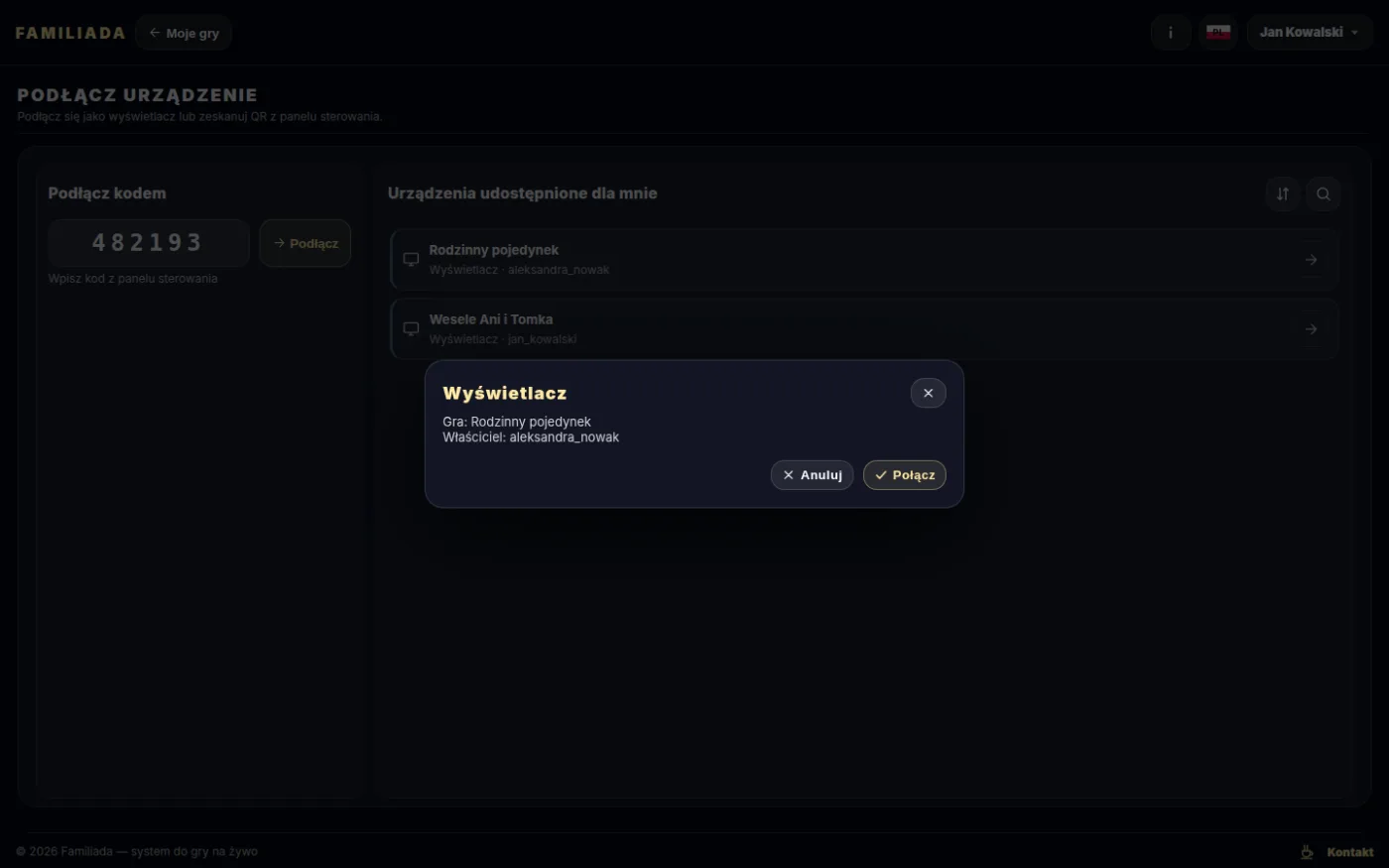
Task: Click the Urządzenia udostępnione dla mnie heading
Action: coord(523,193)
